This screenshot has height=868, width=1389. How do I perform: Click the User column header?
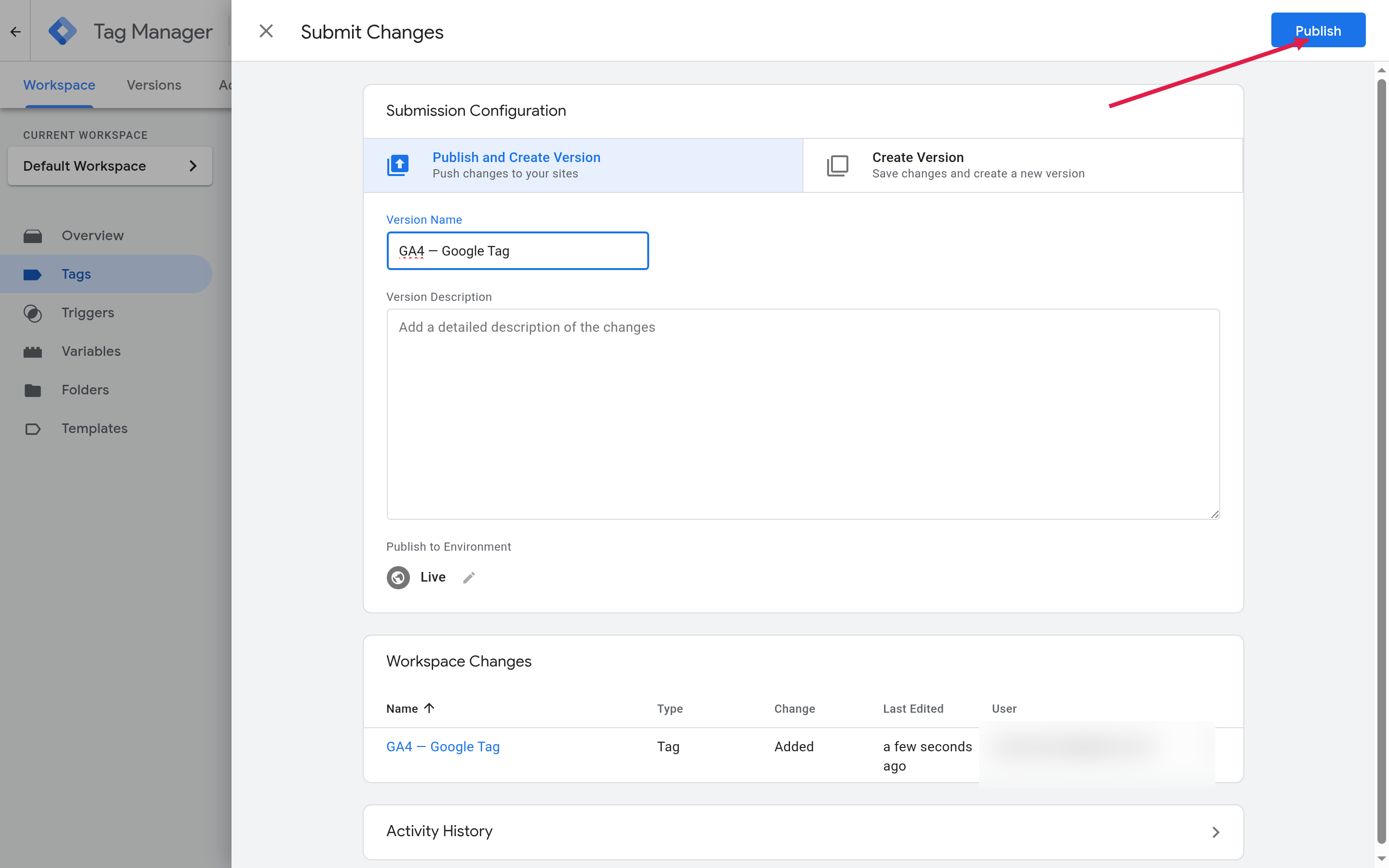1004,708
